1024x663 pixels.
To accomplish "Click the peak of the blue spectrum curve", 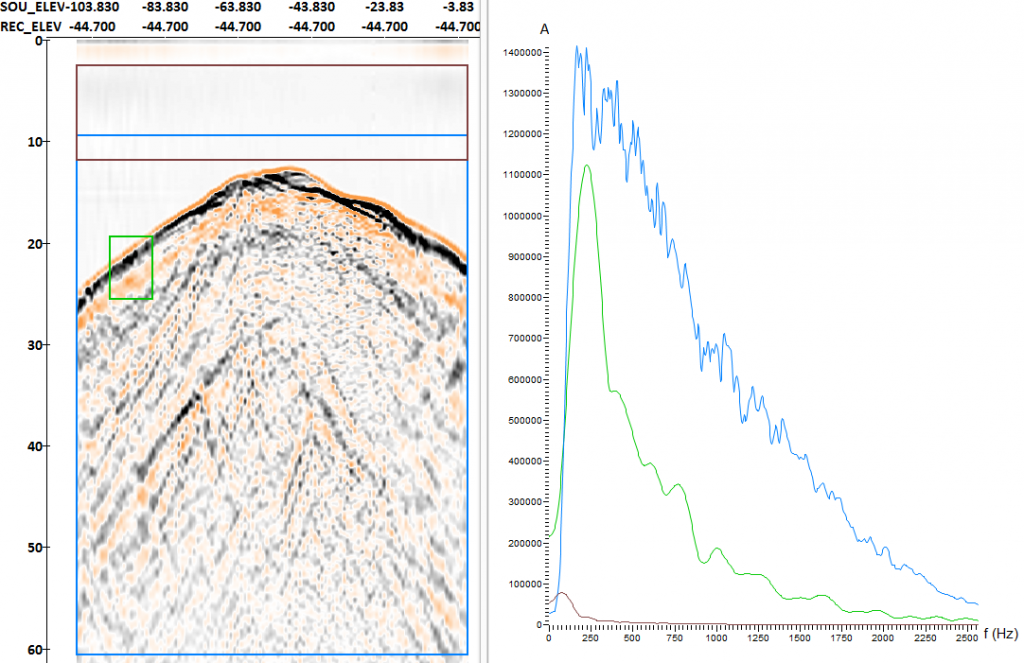I will [577, 46].
